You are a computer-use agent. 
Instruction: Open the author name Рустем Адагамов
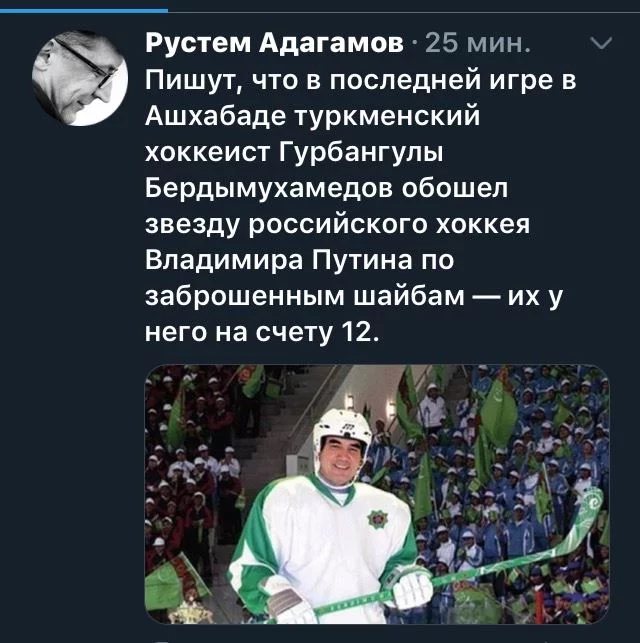274,43
